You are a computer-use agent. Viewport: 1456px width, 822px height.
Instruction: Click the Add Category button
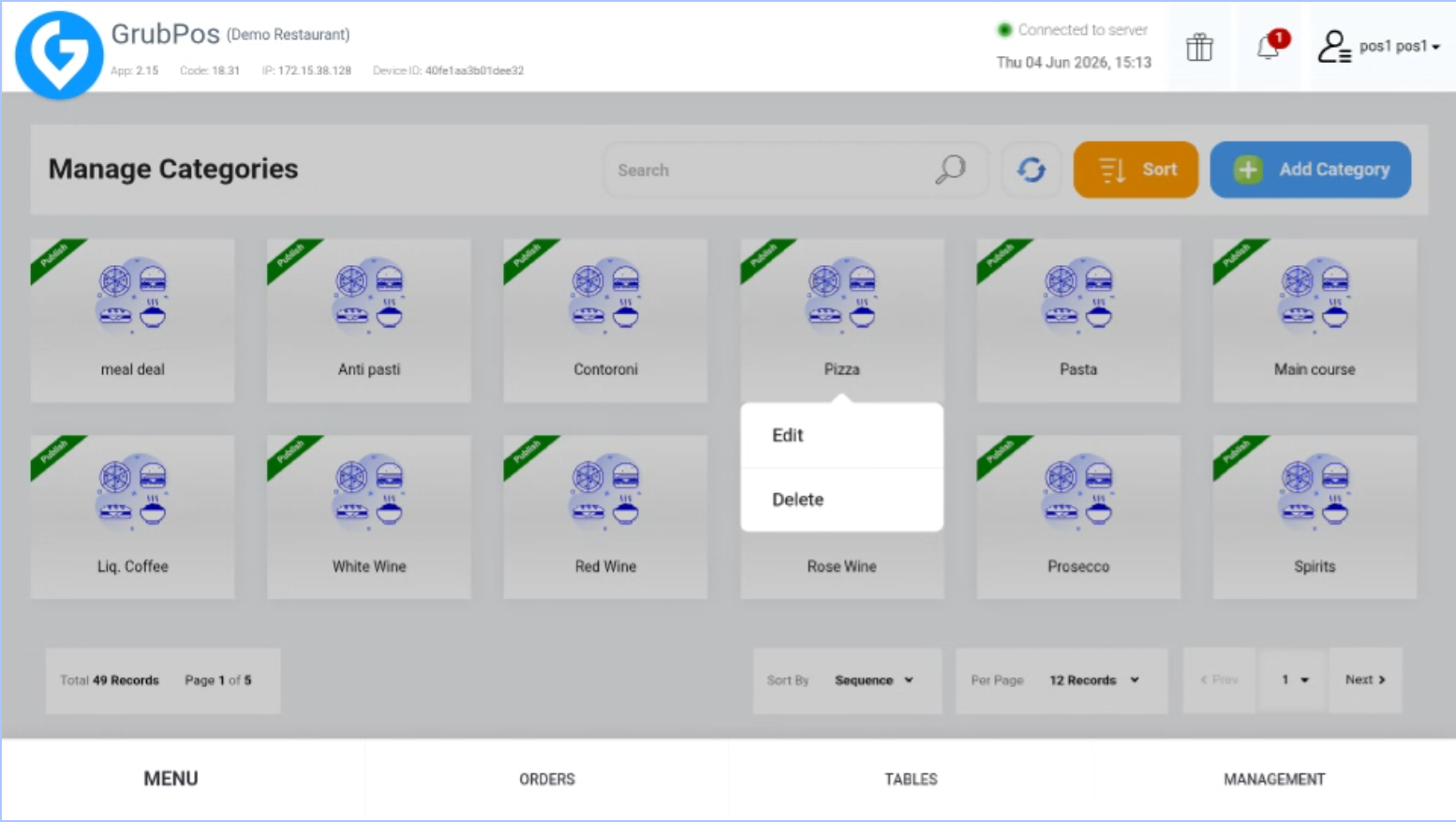tap(1310, 170)
